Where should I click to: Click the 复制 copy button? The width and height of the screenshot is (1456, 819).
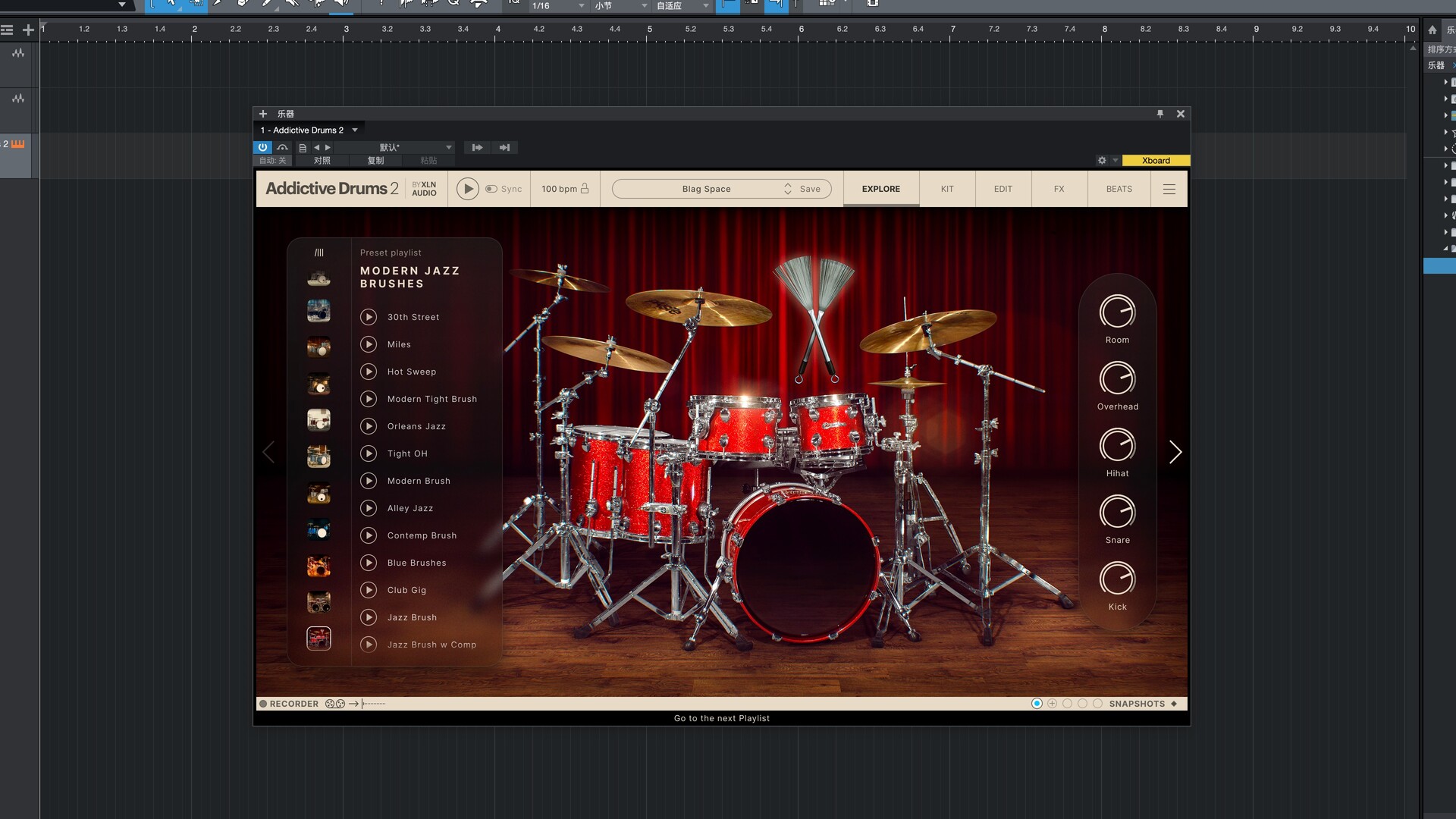point(375,160)
